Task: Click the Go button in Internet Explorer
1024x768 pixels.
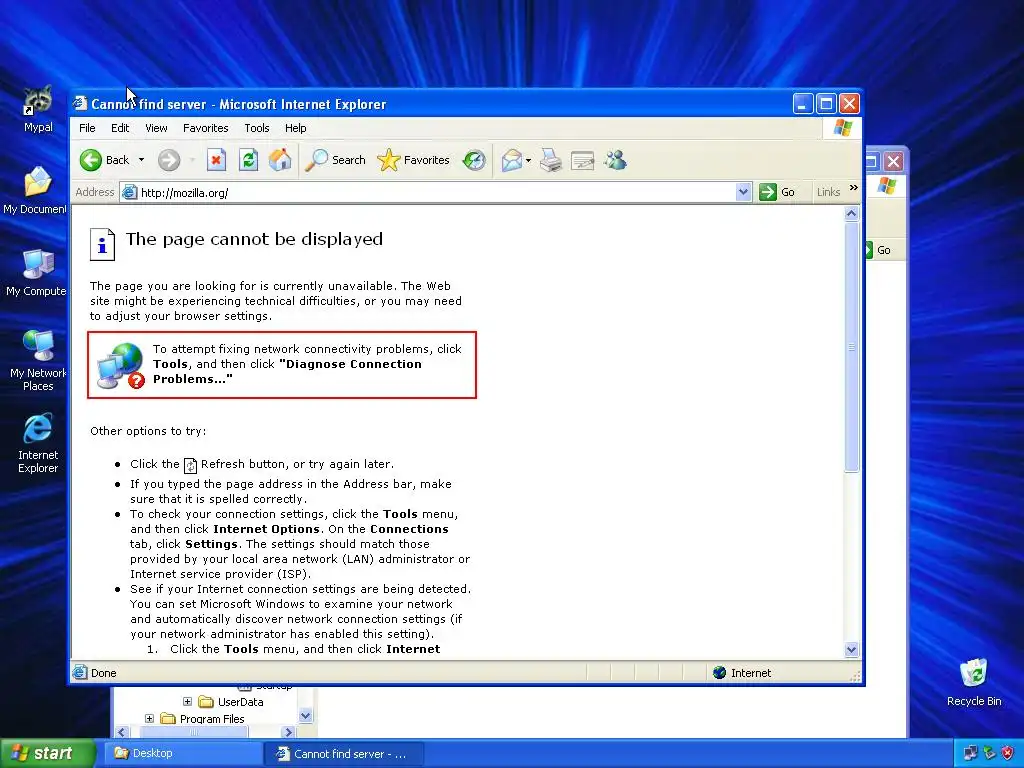Action: pyautogui.click(x=776, y=192)
